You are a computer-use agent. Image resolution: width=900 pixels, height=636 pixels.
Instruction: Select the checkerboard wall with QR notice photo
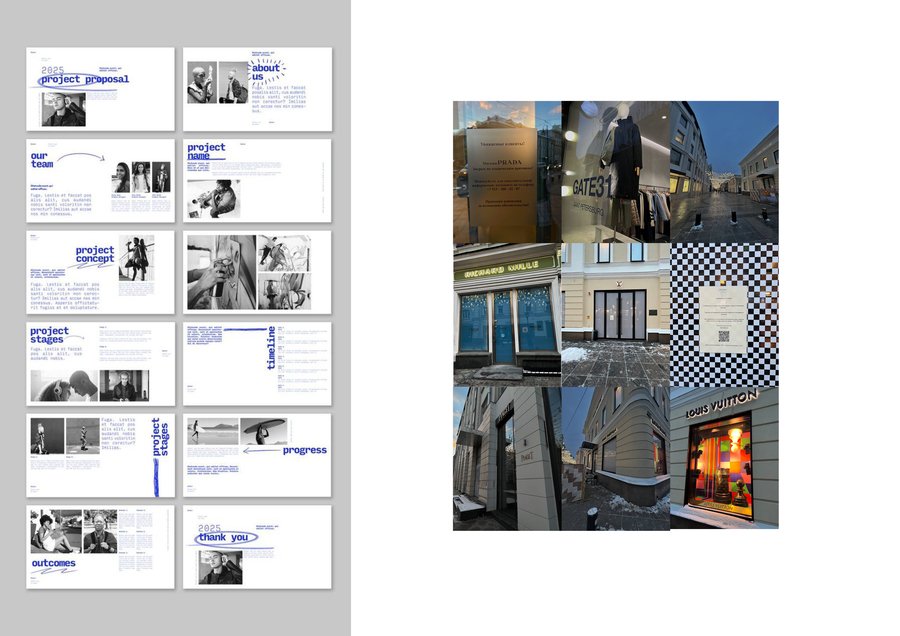point(724,315)
